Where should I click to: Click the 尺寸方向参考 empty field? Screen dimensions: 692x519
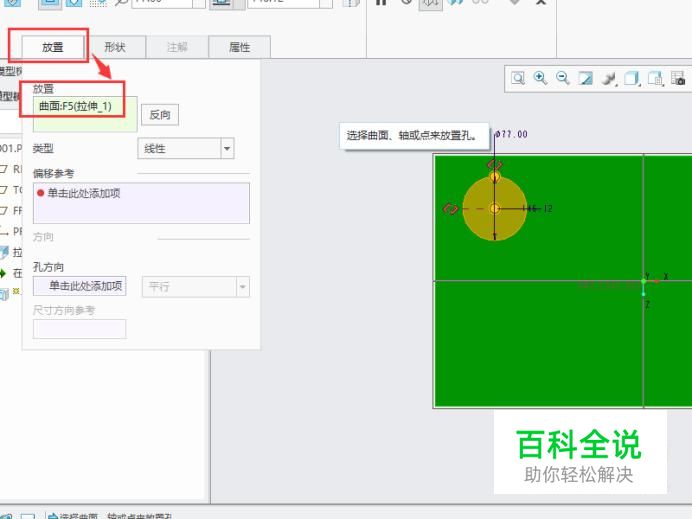[79, 329]
